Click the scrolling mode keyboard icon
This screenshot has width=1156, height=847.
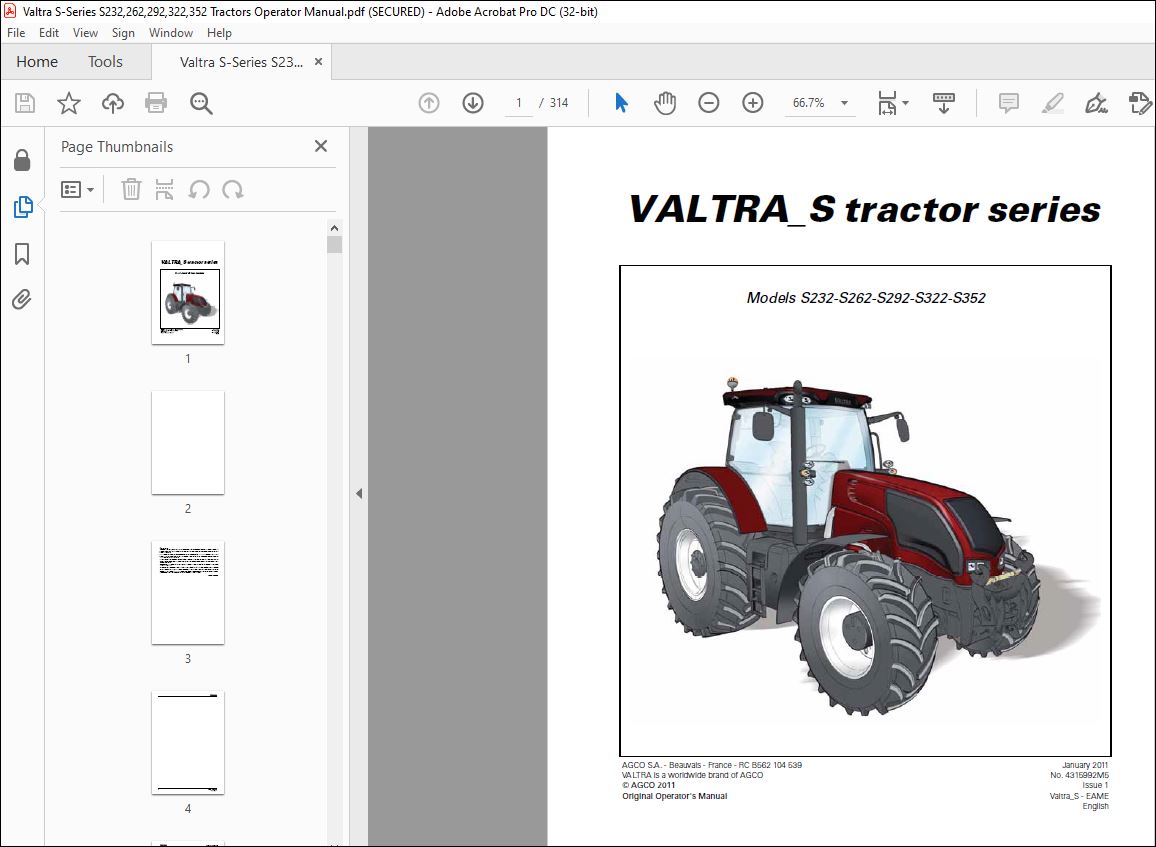point(944,103)
